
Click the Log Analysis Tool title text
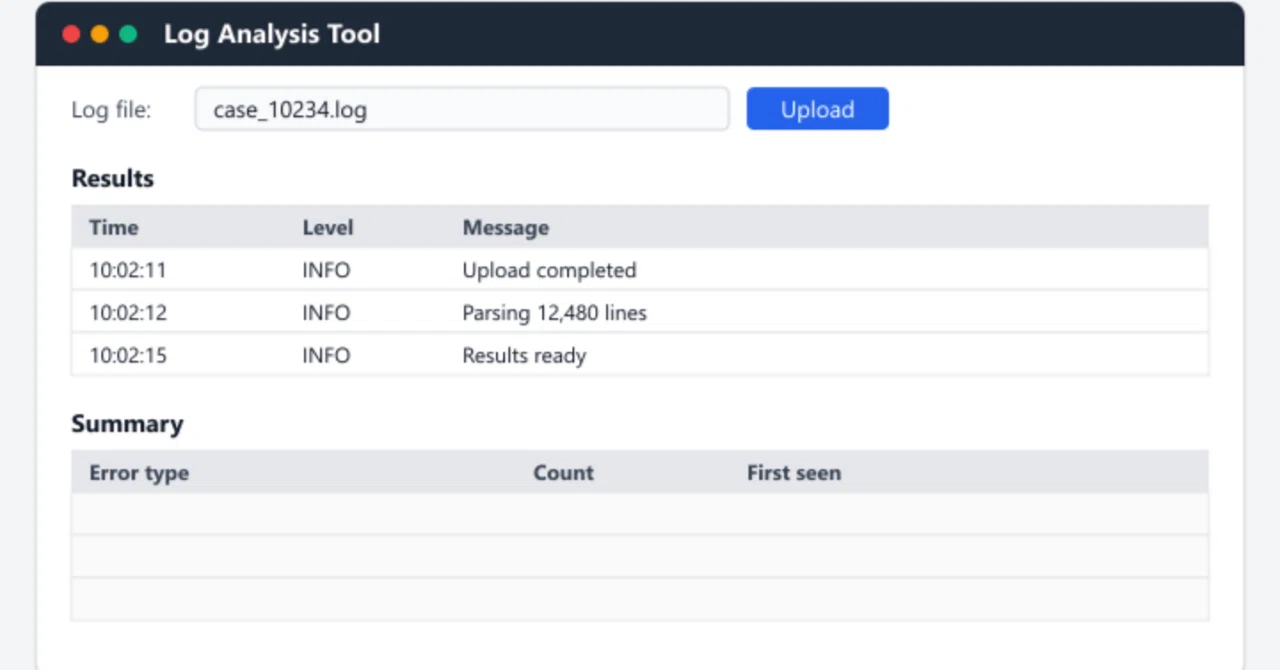272,34
